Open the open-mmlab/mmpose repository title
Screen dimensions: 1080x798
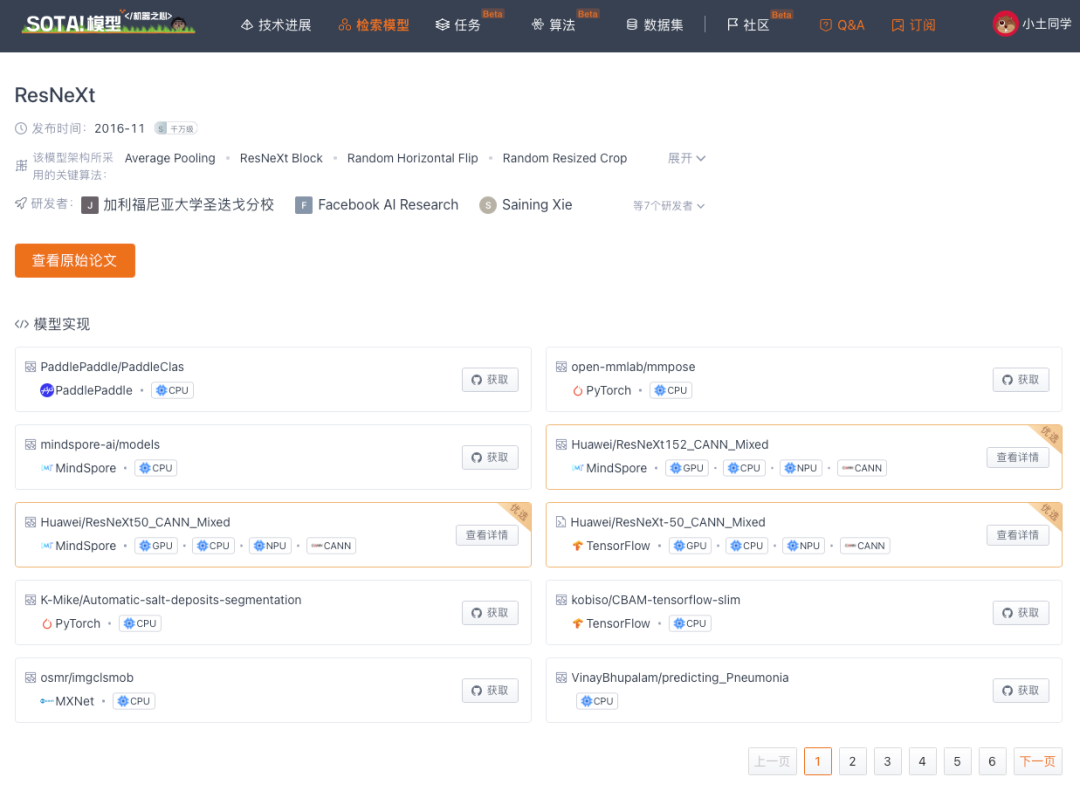(633, 367)
